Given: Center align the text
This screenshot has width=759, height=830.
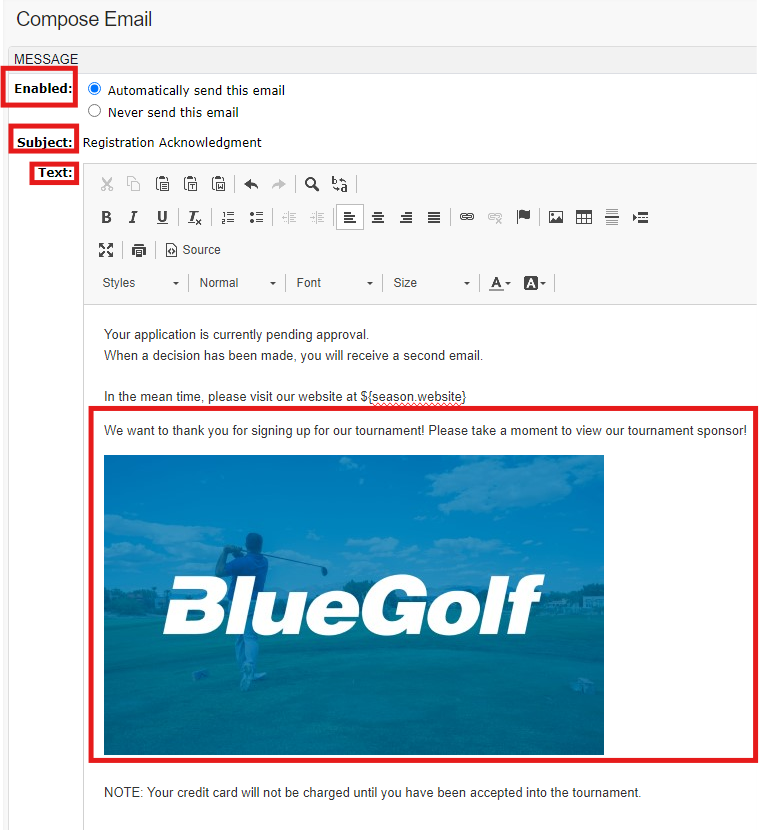Looking at the screenshot, I should pos(378,217).
